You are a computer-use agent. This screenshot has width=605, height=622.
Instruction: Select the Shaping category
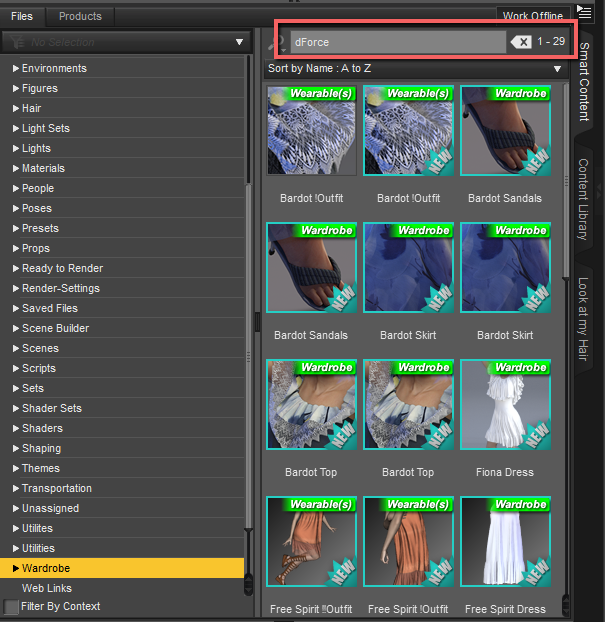coord(41,448)
